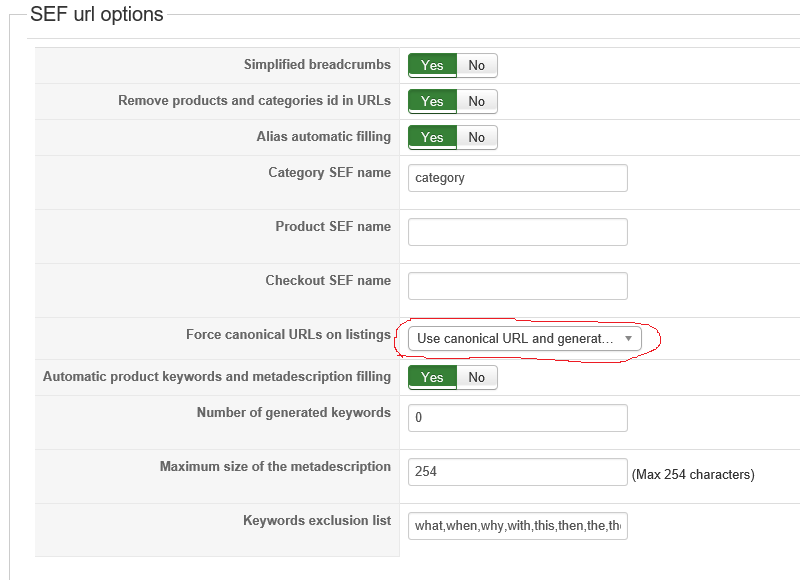This screenshot has height=580, width=800.
Task: Open the Force canonical URLs dropdown
Action: click(x=525, y=338)
